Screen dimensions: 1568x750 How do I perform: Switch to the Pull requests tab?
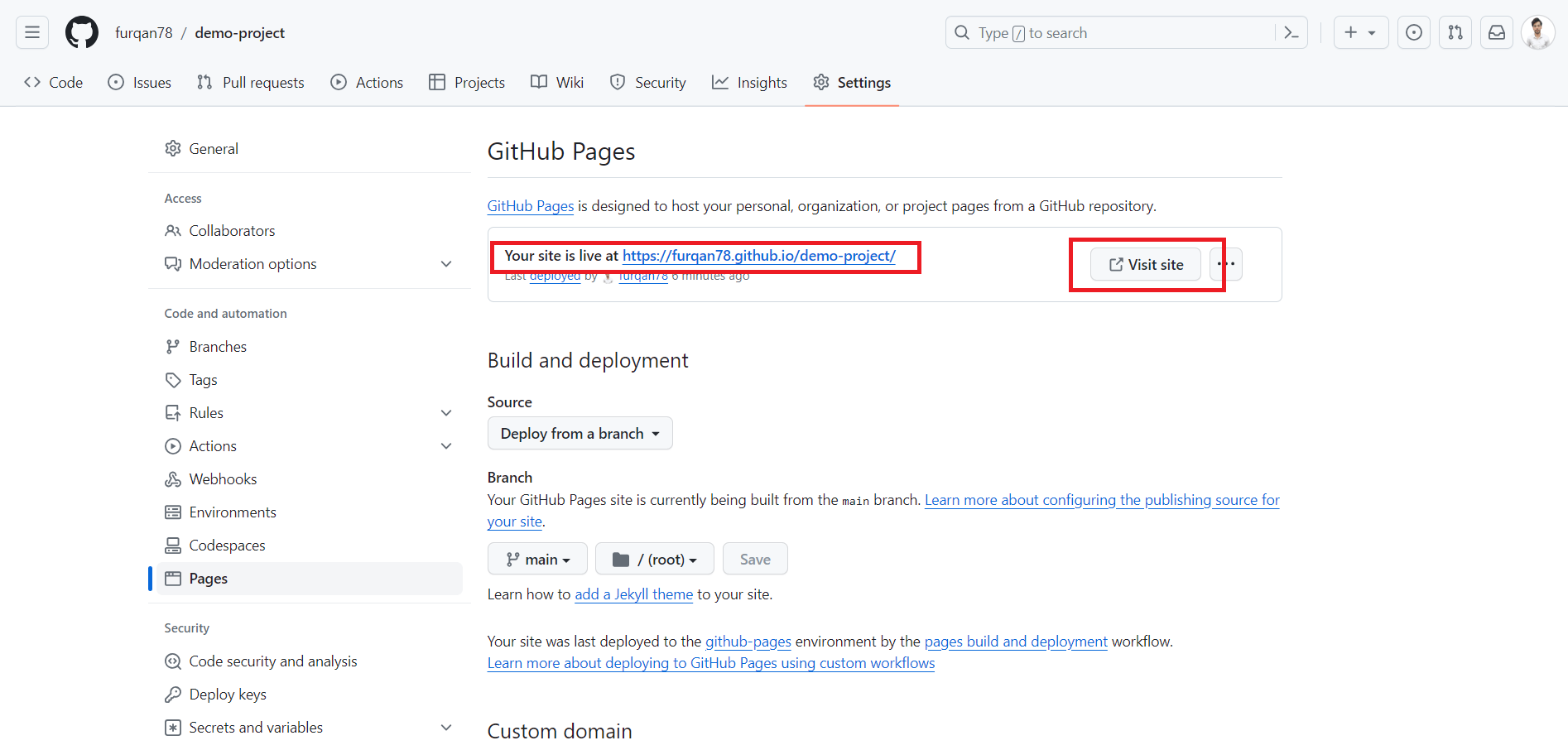(251, 82)
